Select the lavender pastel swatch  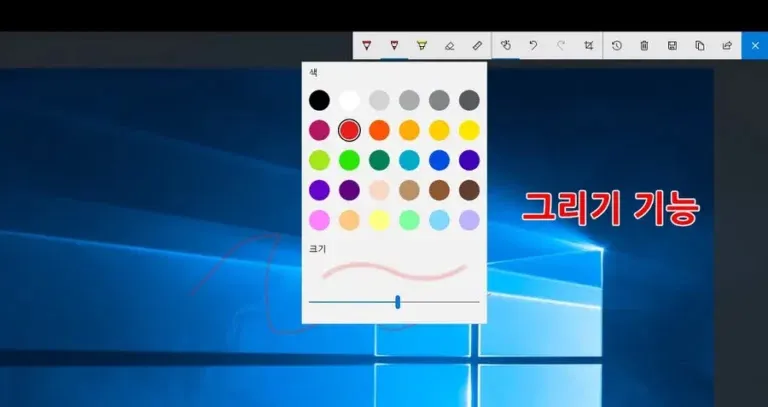[469, 220]
